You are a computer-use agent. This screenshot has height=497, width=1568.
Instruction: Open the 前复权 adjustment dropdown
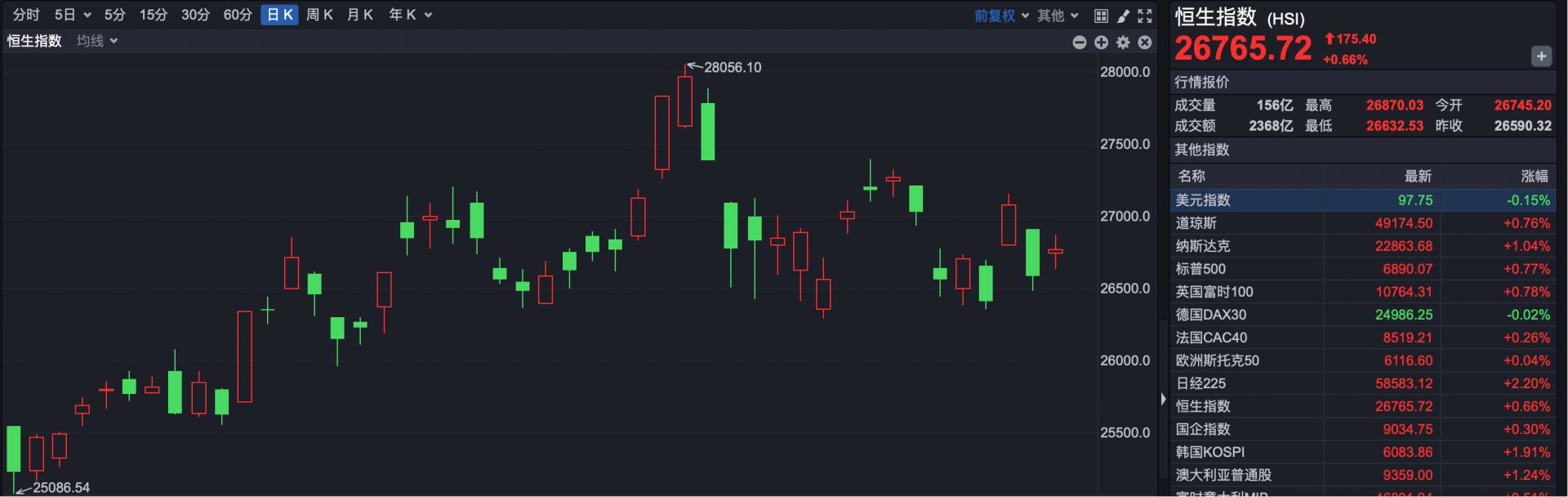pyautogui.click(x=1001, y=16)
